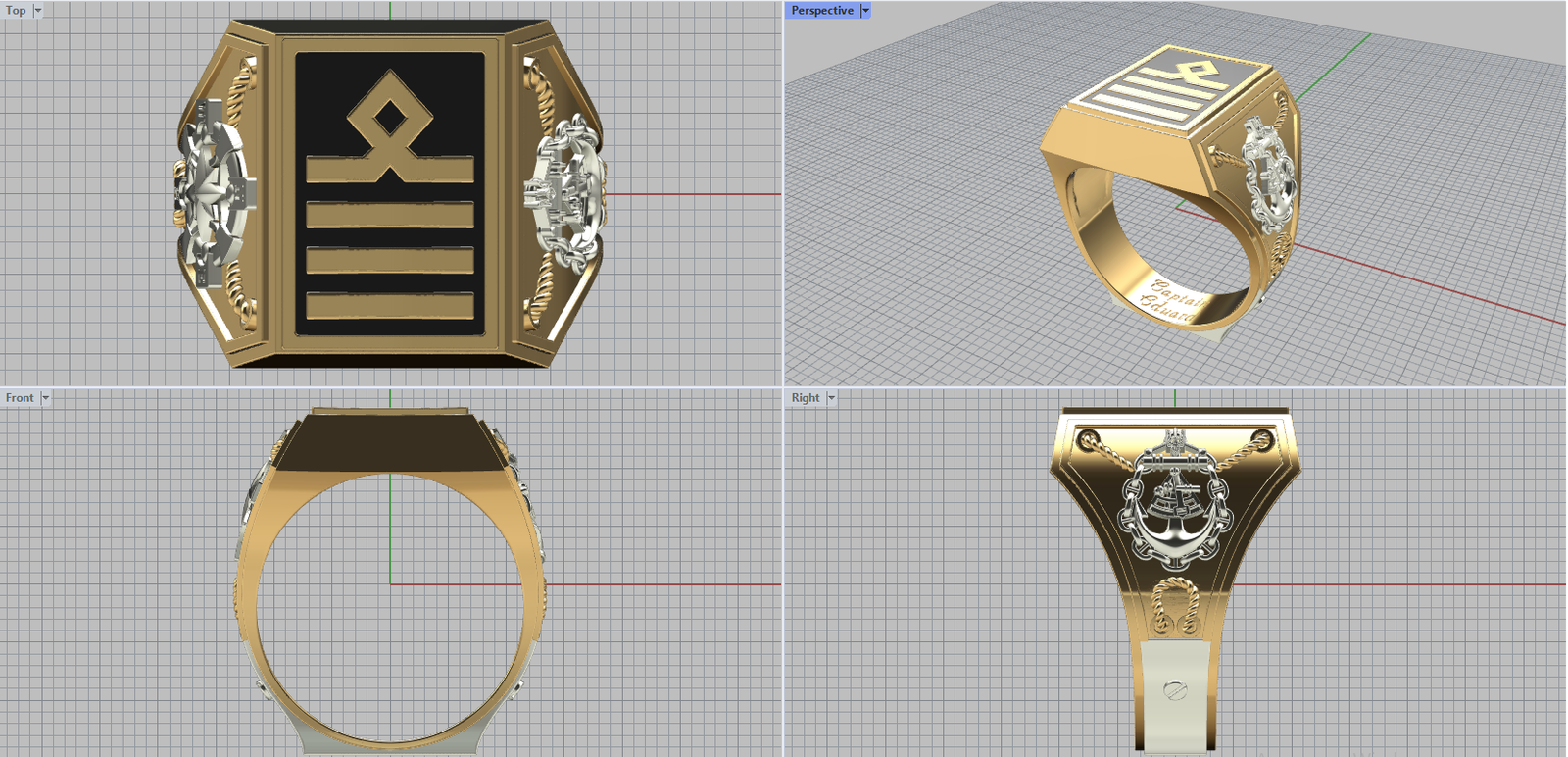Select the silver anchor emblem in Right view

click(1173, 501)
